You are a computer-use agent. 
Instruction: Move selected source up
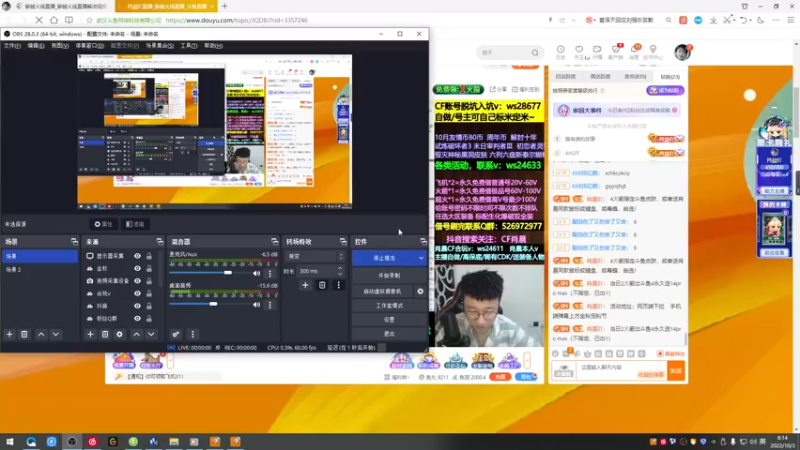(x=136, y=334)
